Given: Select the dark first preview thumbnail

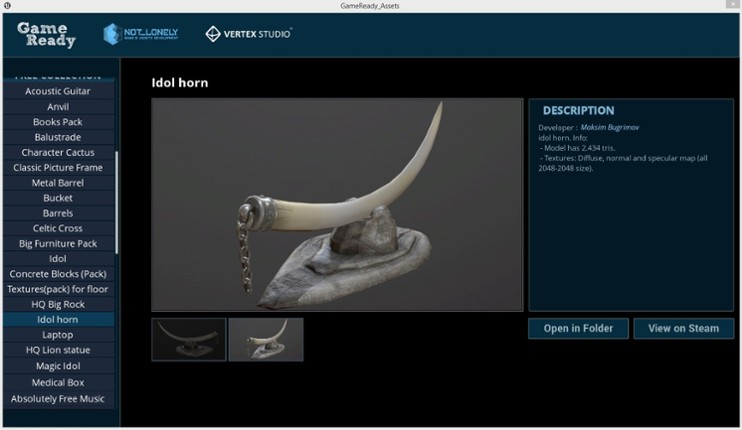Looking at the screenshot, I should coord(189,339).
